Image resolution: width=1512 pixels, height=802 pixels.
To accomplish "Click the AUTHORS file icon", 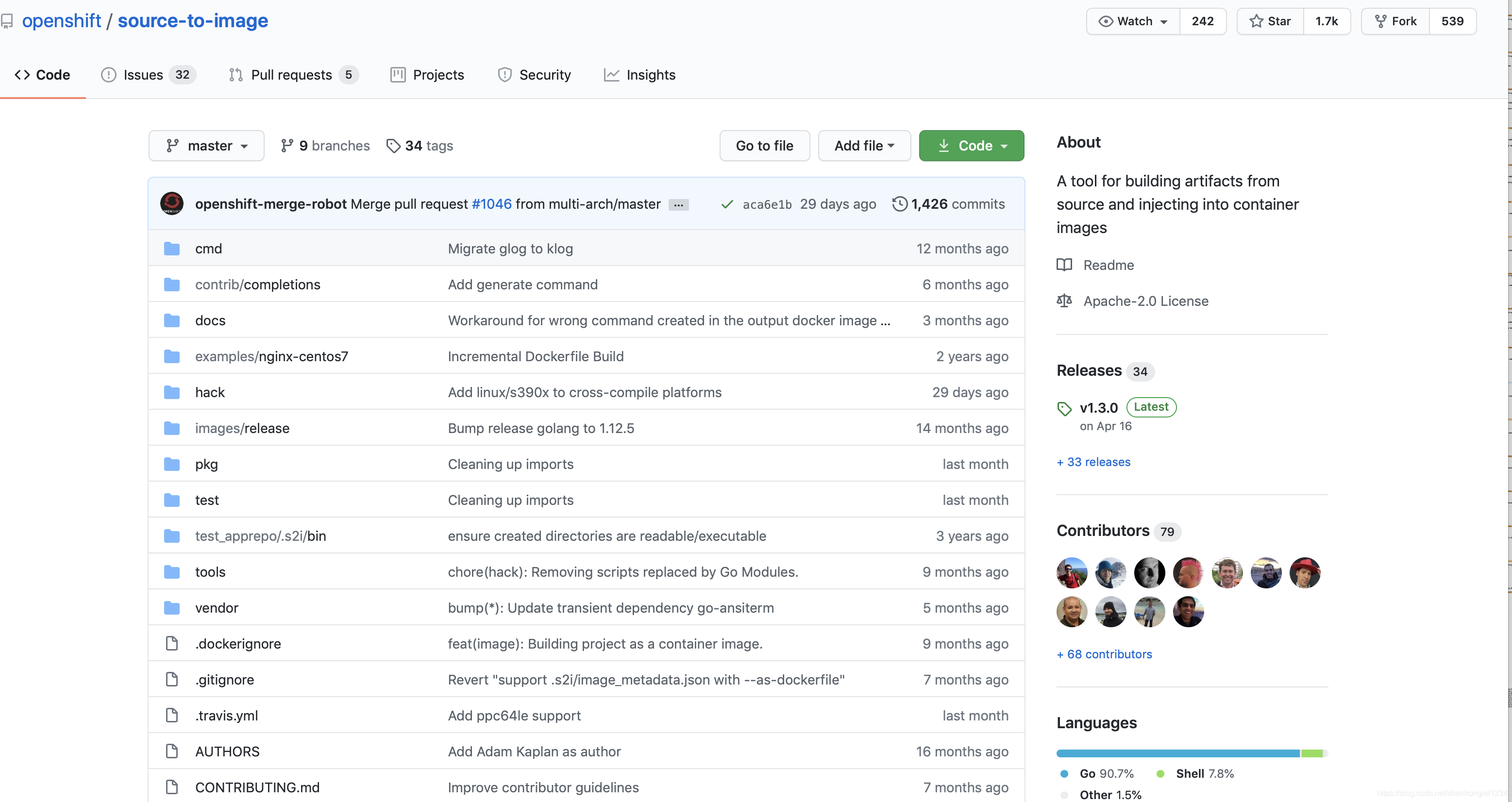I will point(171,752).
